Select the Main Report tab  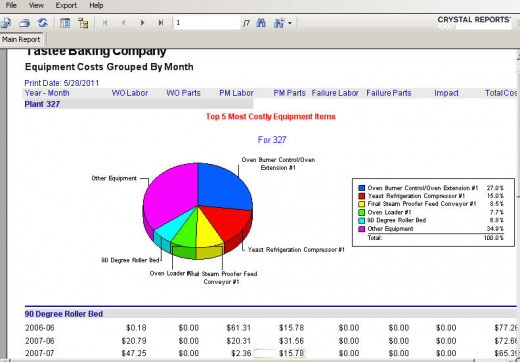pos(21,39)
